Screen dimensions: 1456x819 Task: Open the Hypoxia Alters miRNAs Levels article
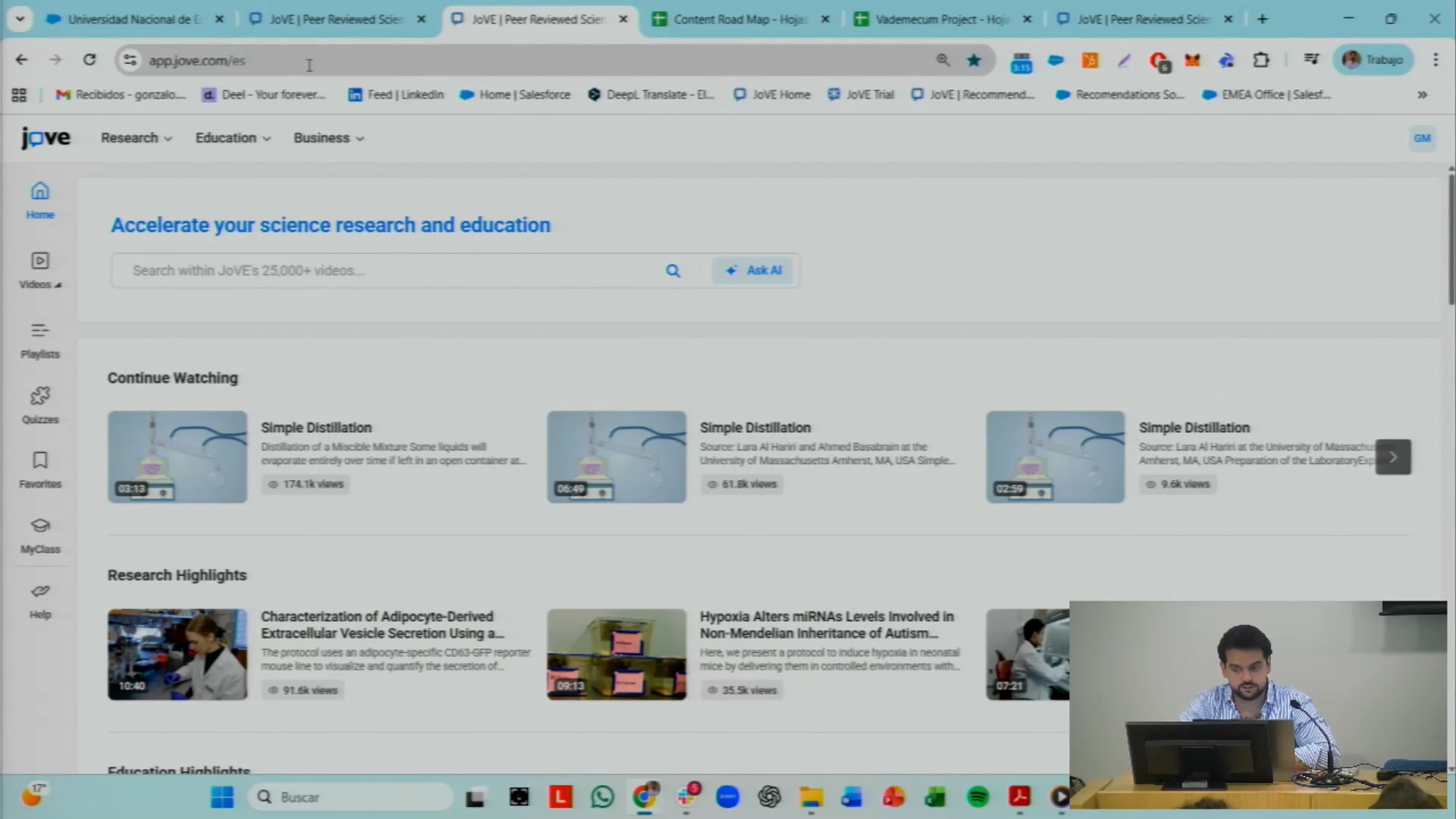[x=827, y=625]
